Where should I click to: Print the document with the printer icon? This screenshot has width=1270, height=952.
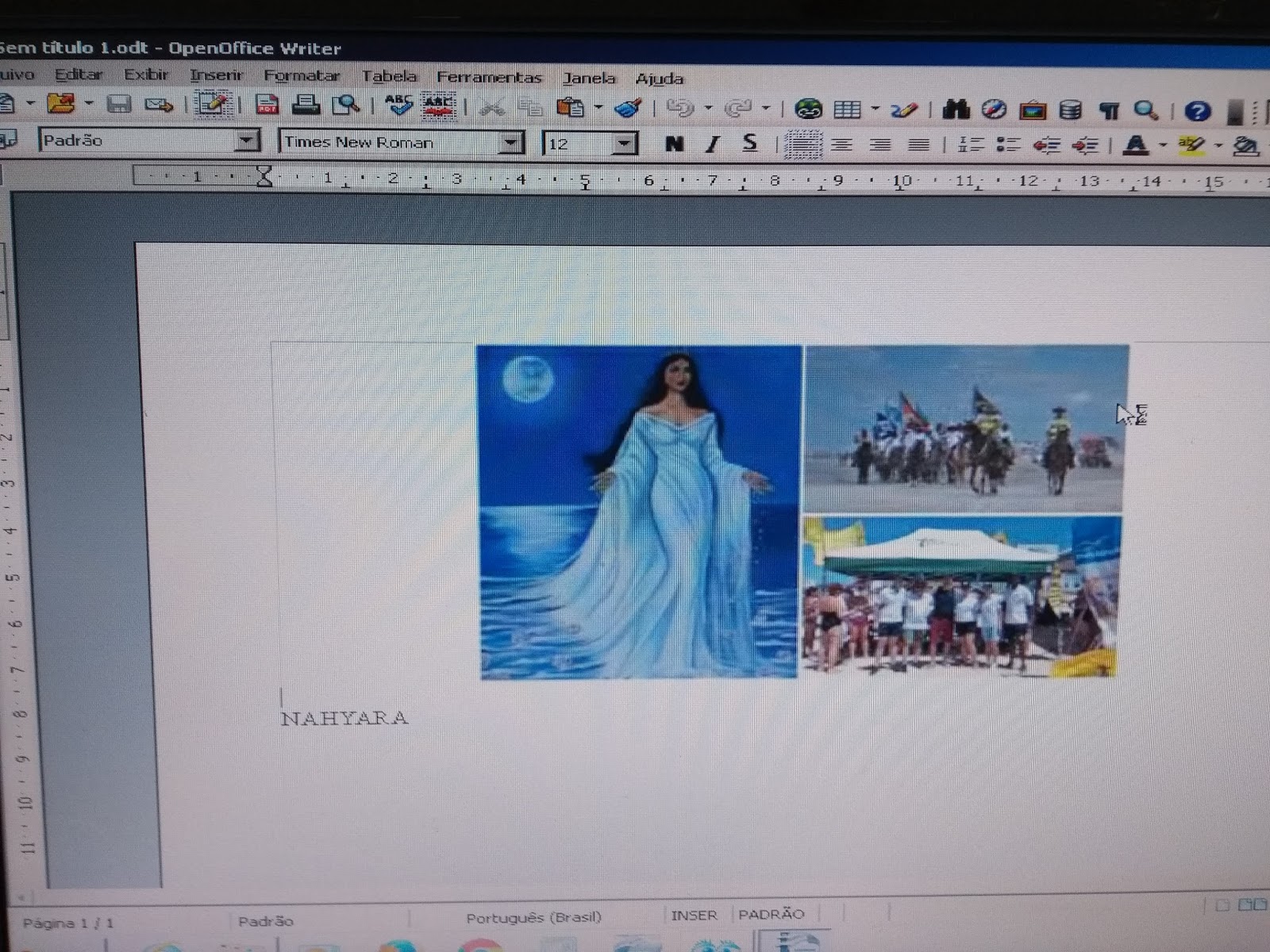pyautogui.click(x=306, y=105)
